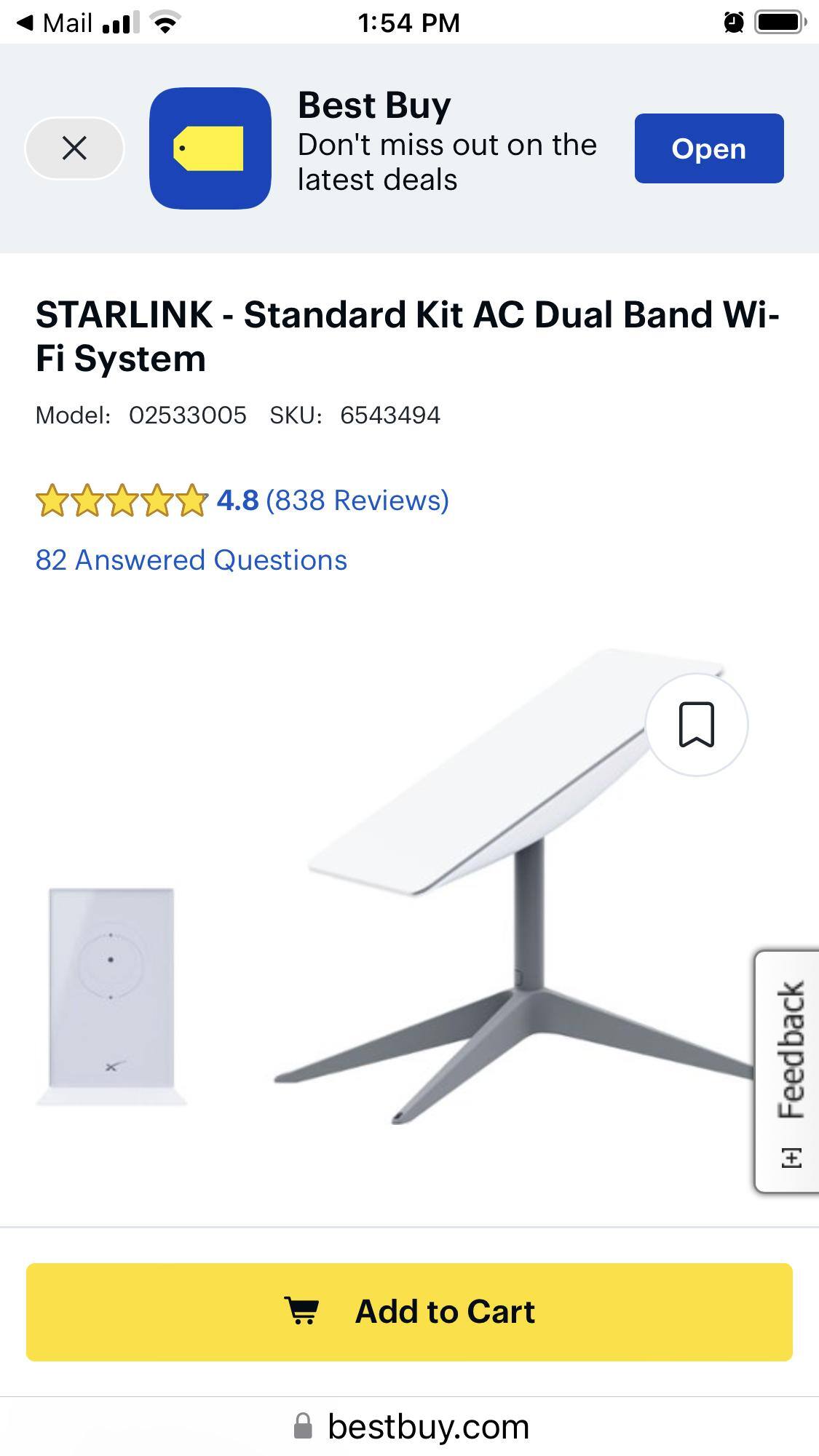819x1456 pixels.
Task: Add Starlink kit to cart
Action: [409, 1312]
